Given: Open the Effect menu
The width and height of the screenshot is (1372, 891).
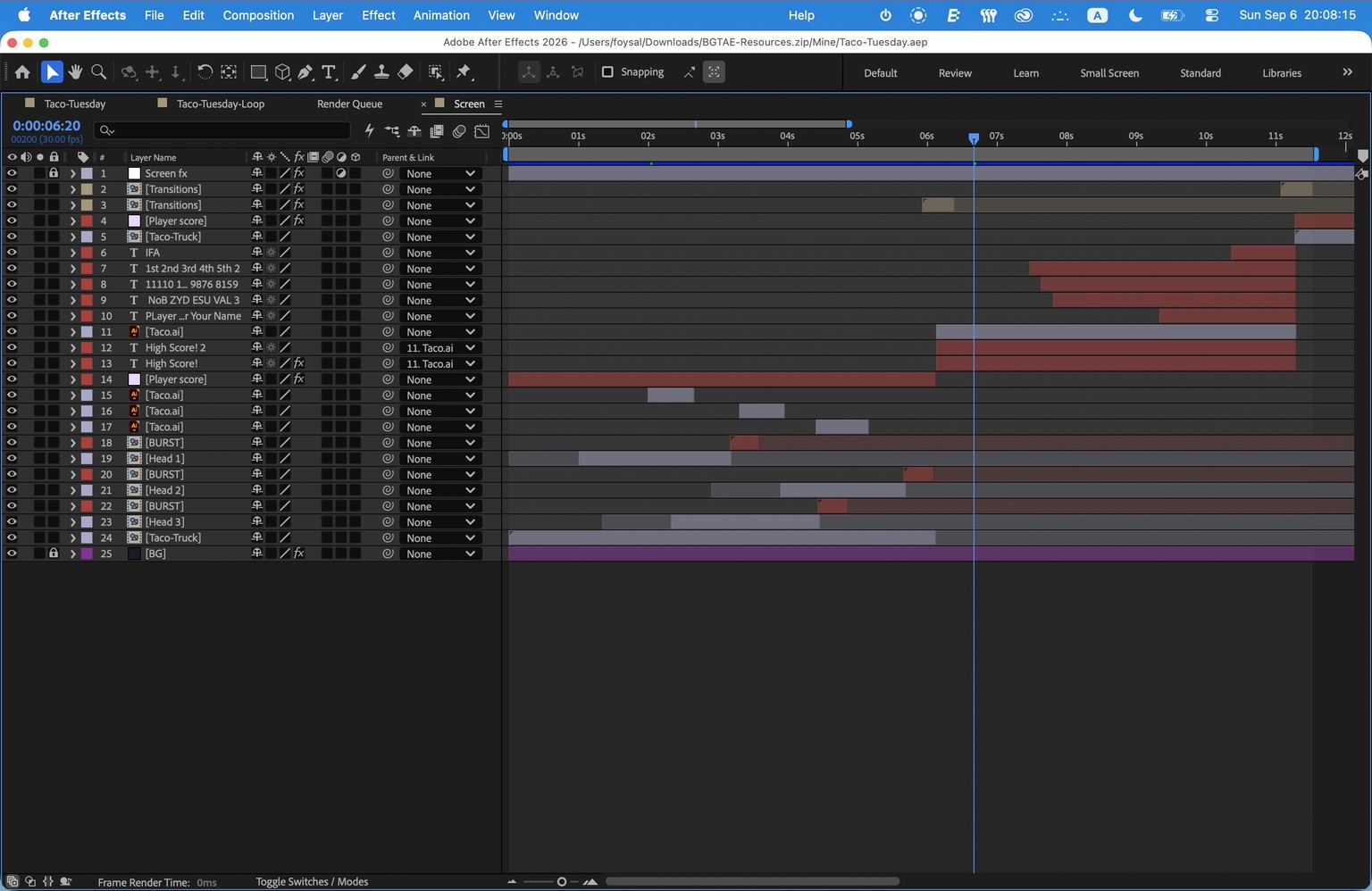Looking at the screenshot, I should click(379, 15).
